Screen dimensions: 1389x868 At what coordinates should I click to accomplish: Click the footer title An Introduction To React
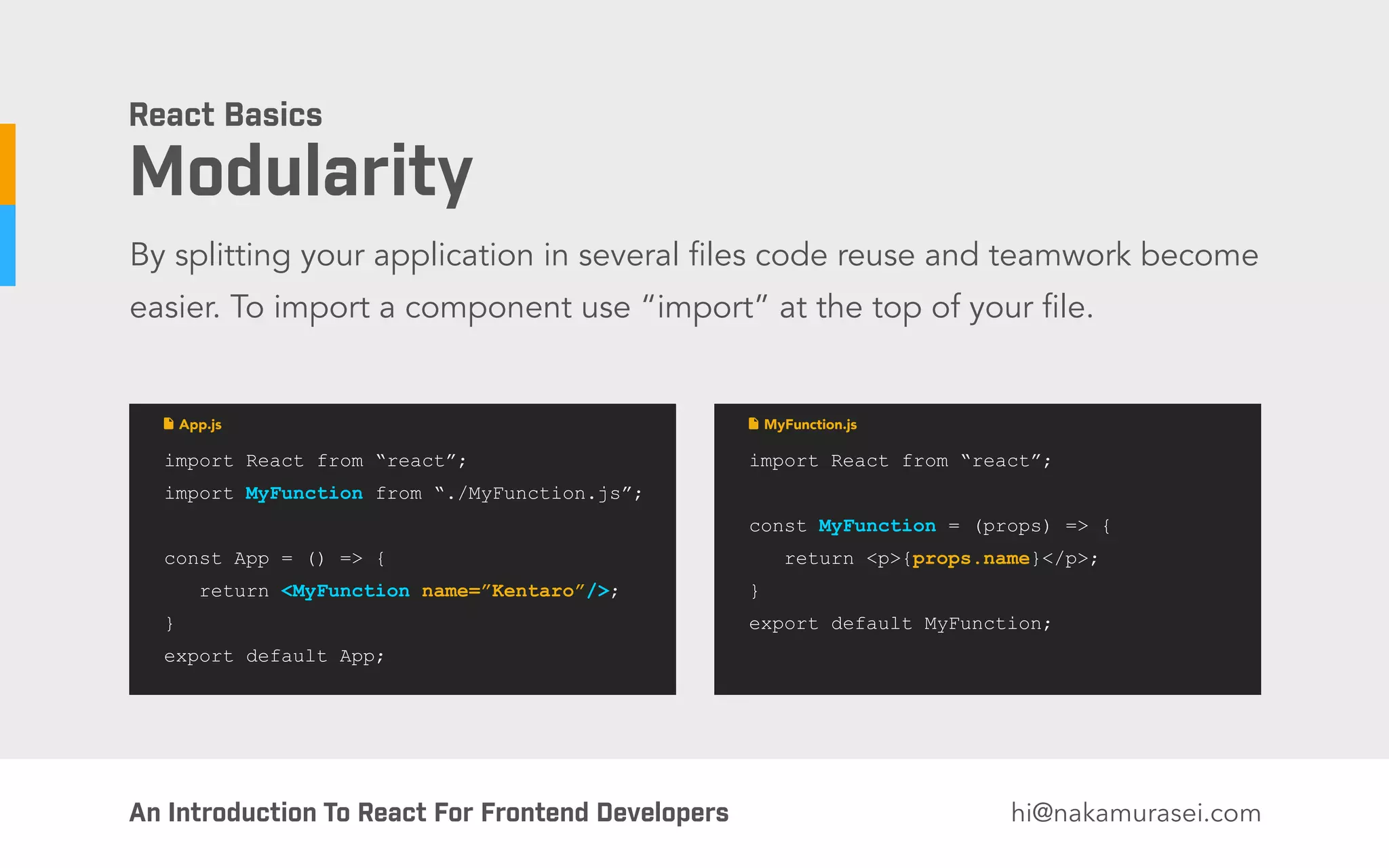tap(429, 812)
